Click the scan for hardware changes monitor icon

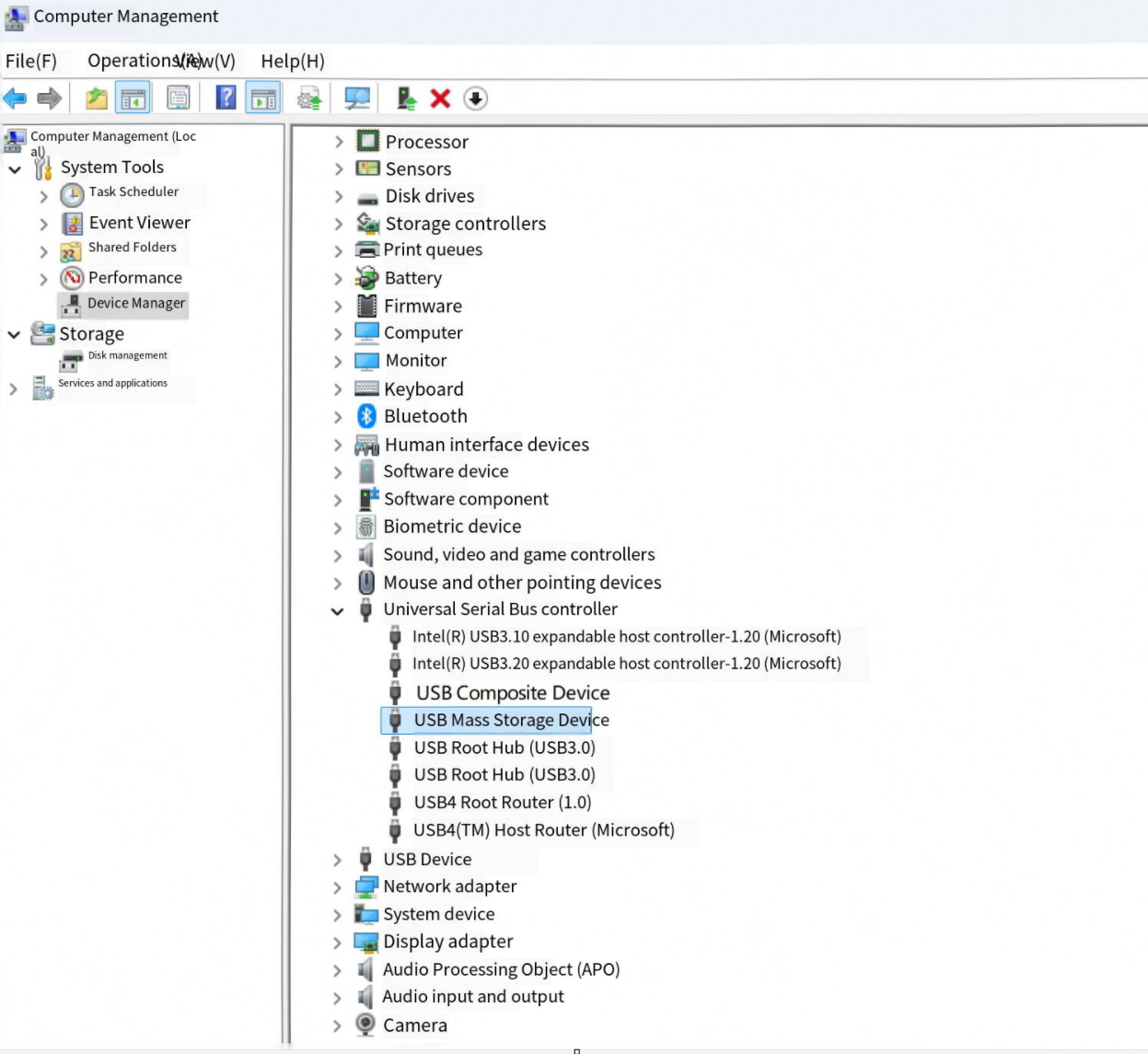point(357,98)
